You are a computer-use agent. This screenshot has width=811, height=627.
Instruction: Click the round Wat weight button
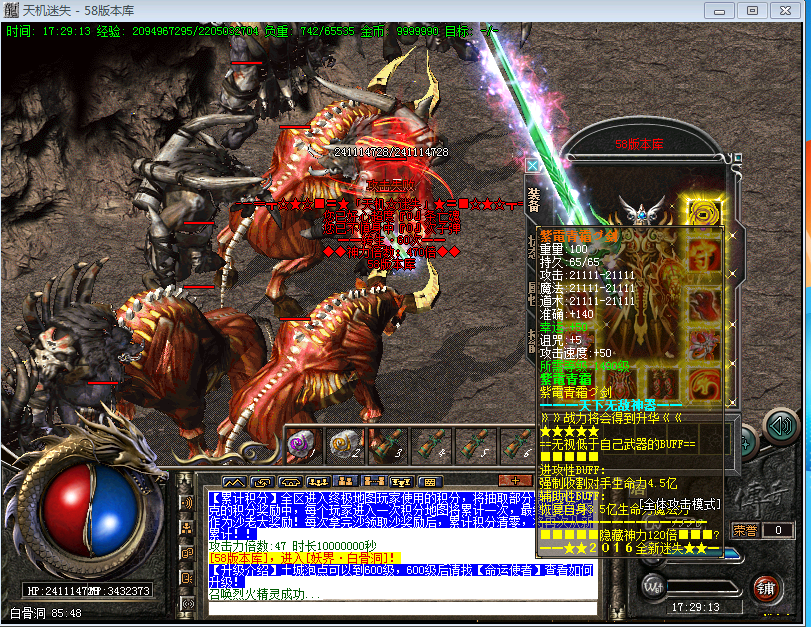coord(653,587)
